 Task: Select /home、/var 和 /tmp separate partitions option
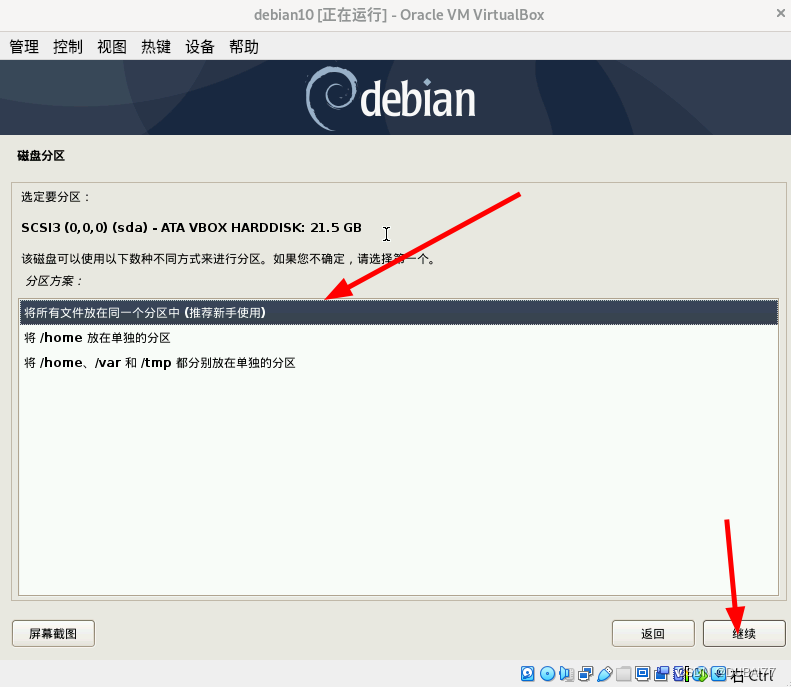[x=399, y=363]
